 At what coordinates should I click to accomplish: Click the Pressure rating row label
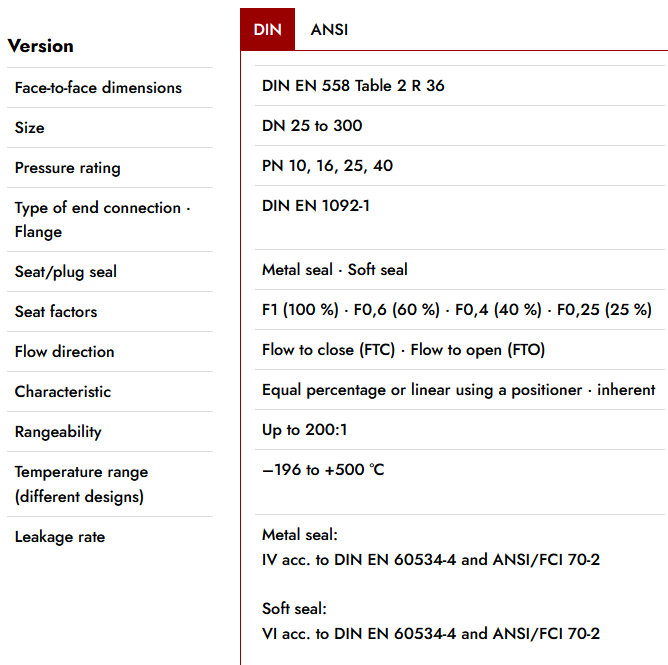coord(67,168)
